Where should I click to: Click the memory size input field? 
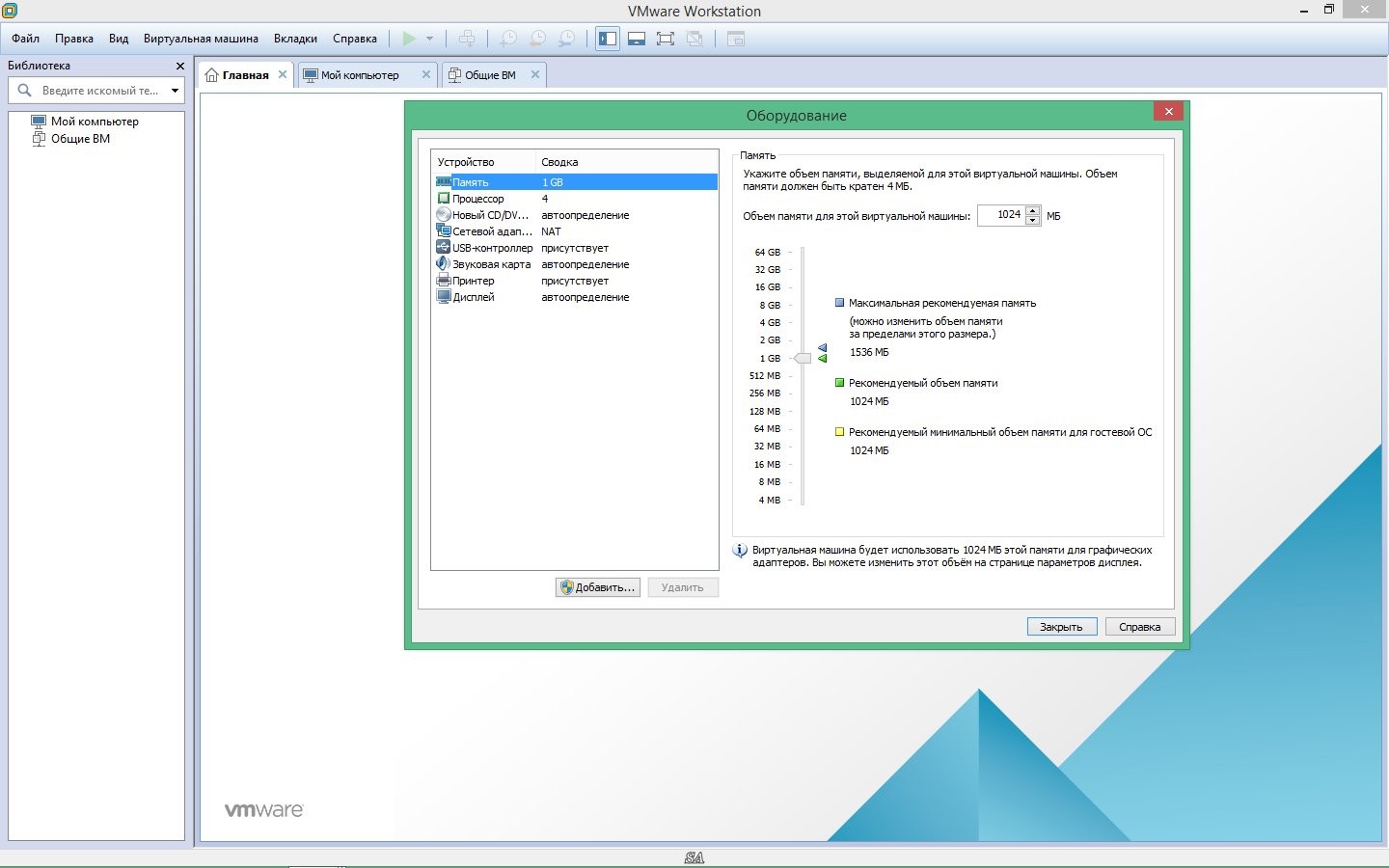(1001, 215)
